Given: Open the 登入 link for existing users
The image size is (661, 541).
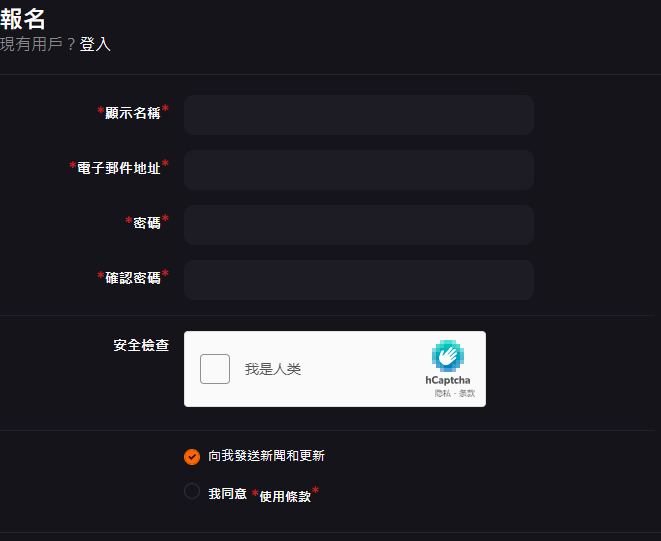Looking at the screenshot, I should pos(95,44).
